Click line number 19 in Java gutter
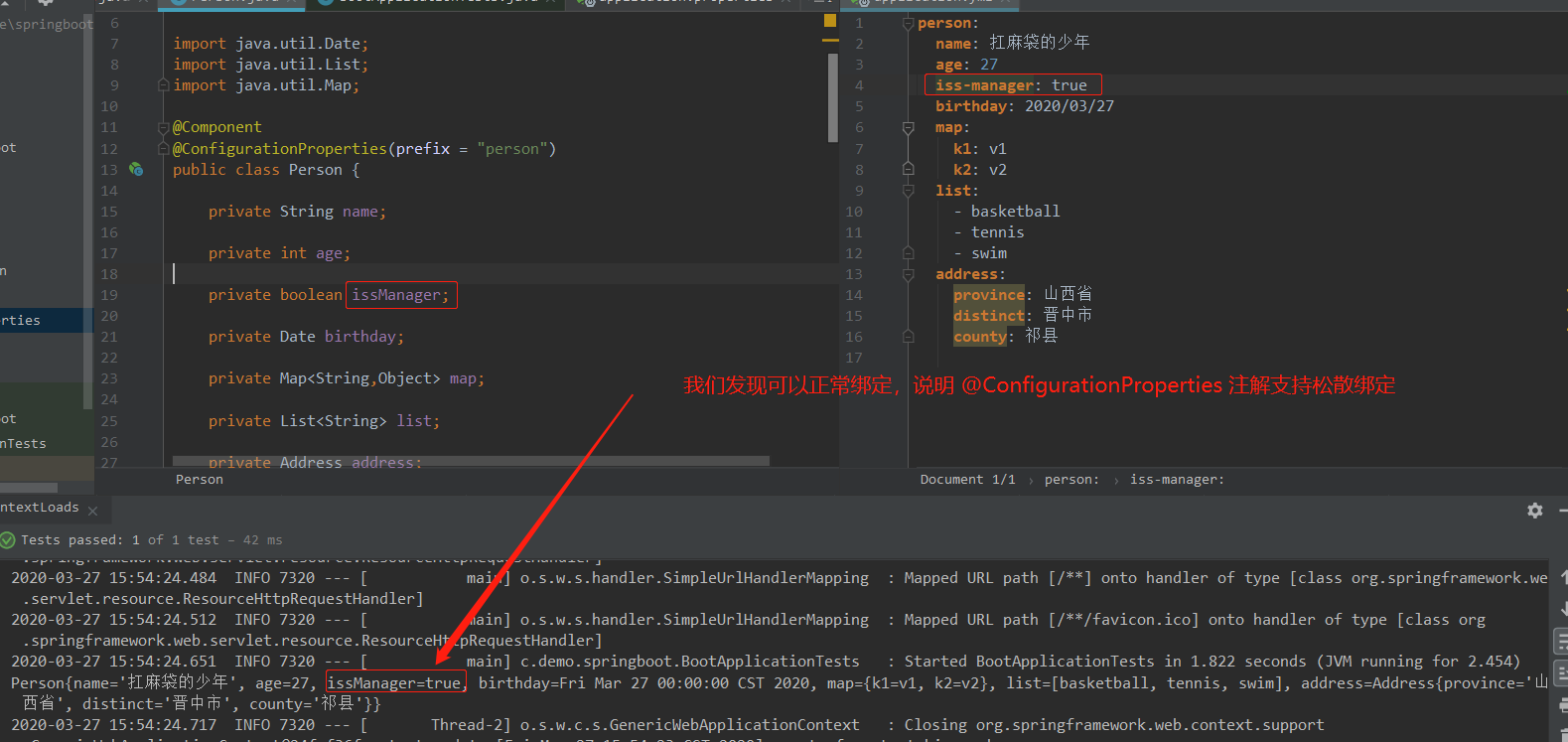The height and width of the screenshot is (742, 1568). [x=109, y=295]
